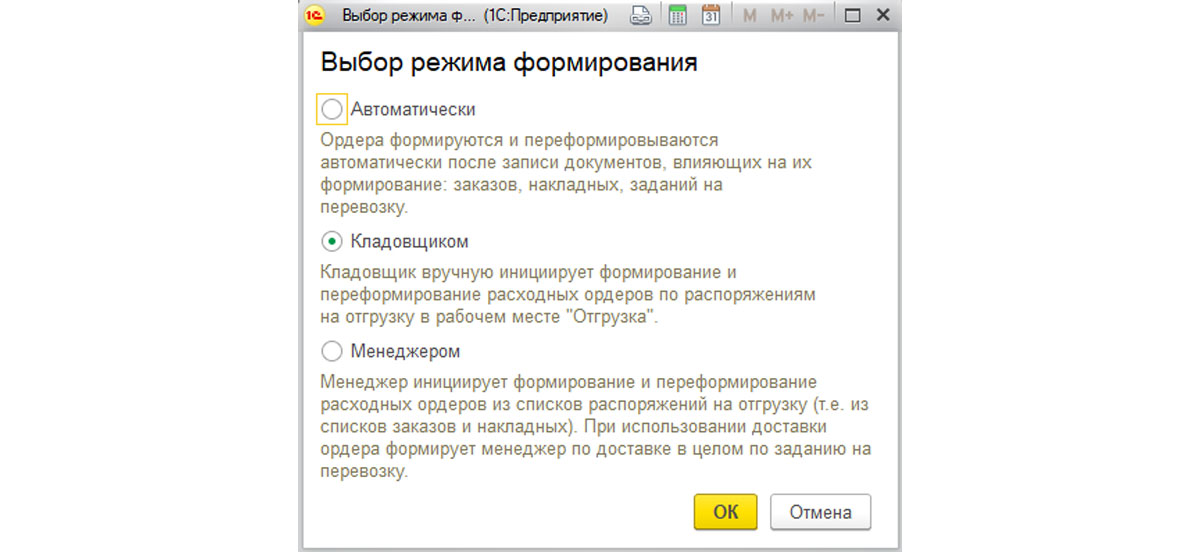
Task: Click the window title text Выбор режима ф...
Action: [408, 16]
